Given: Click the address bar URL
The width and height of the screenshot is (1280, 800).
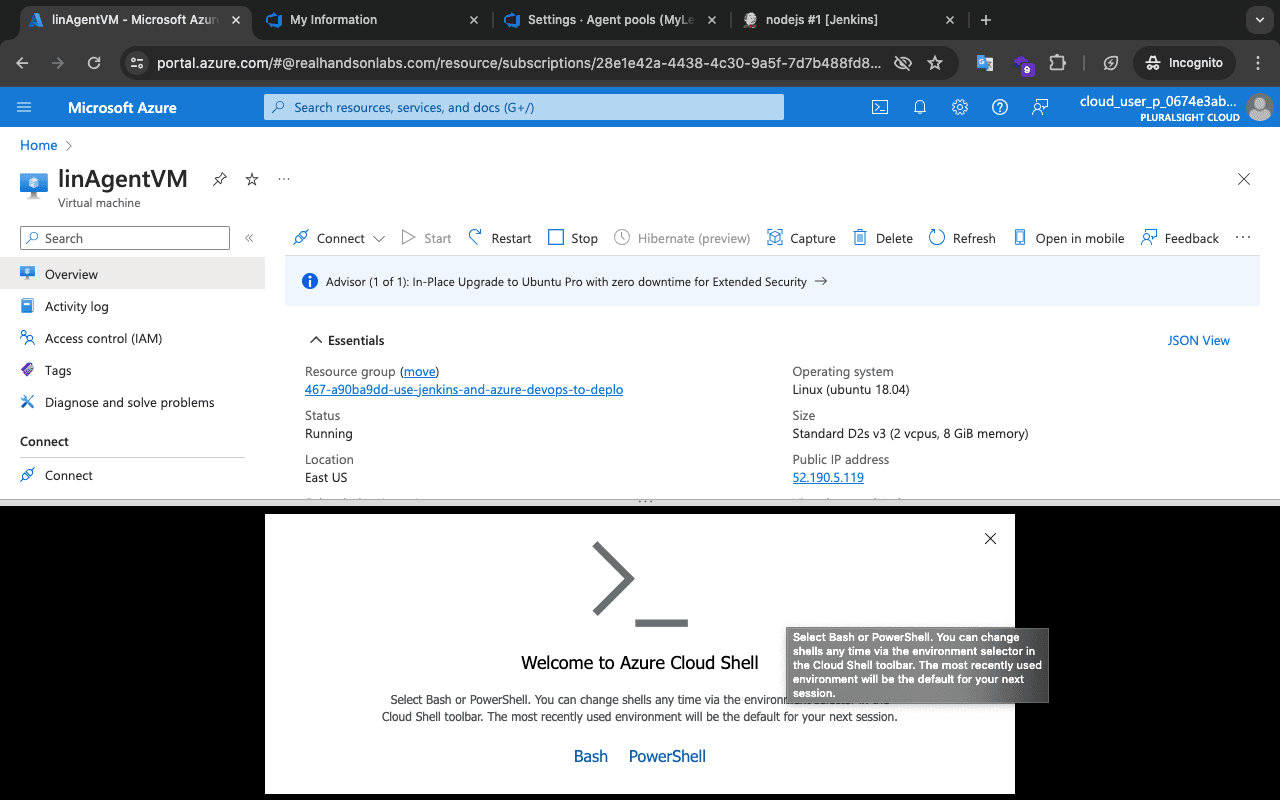Looking at the screenshot, I should click(x=519, y=63).
